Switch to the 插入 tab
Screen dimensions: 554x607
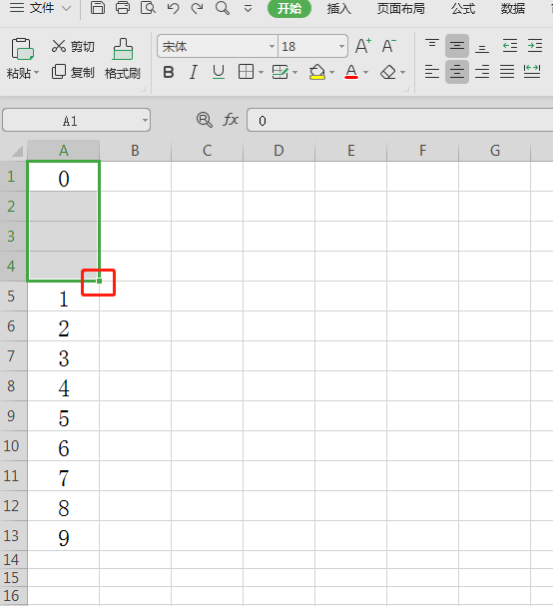pos(339,9)
